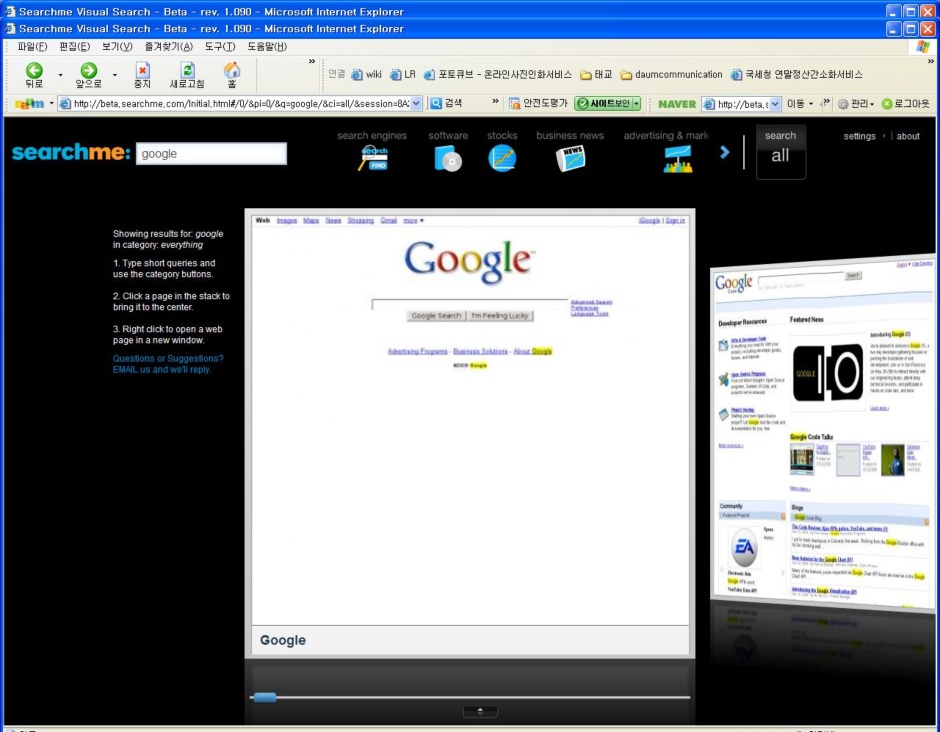
Task: Click the green Back arrow button
Action: (x=34, y=71)
